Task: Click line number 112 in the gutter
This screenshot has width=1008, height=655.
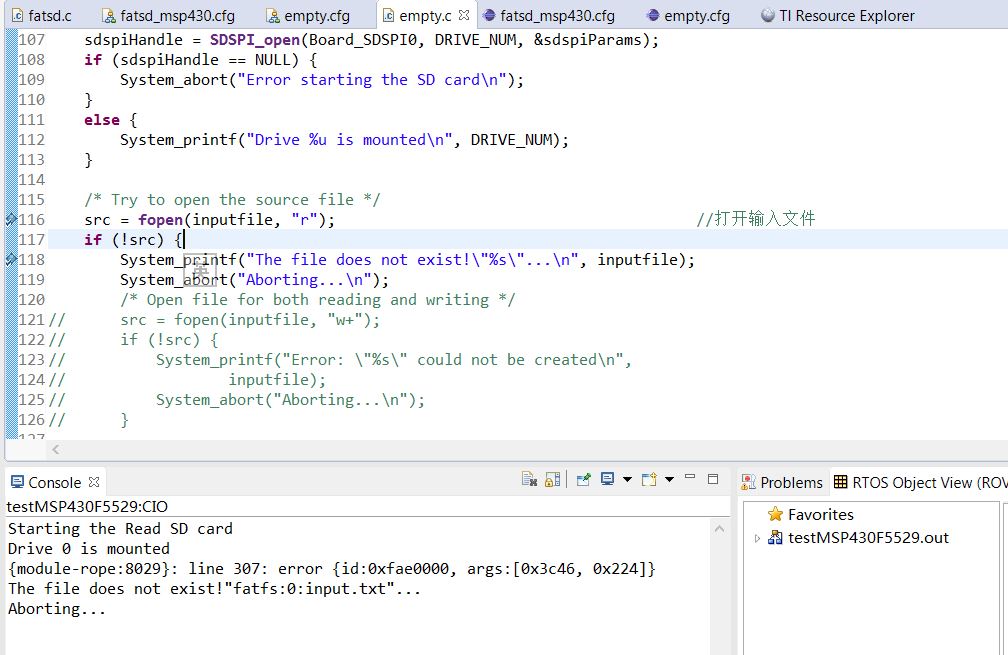Action: 32,140
